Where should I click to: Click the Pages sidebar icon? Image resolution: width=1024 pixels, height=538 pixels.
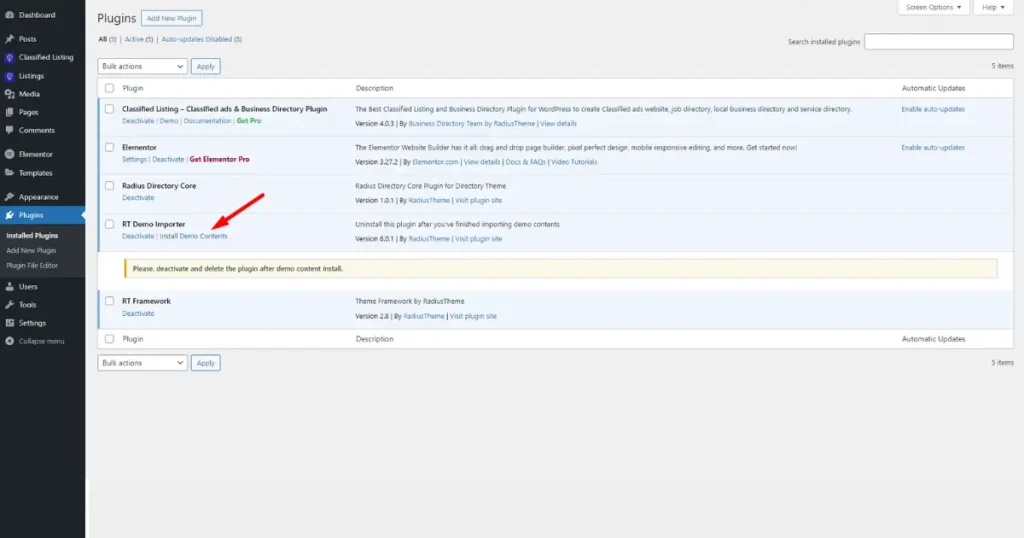coord(9,112)
